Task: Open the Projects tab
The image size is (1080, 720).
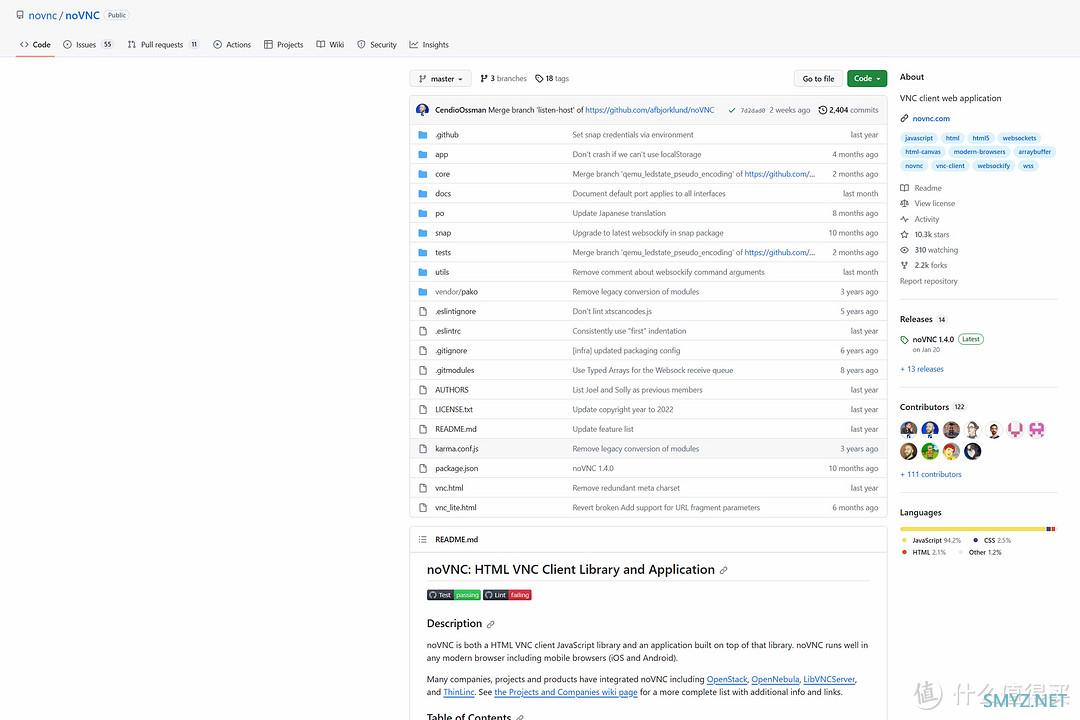Action: [284, 45]
